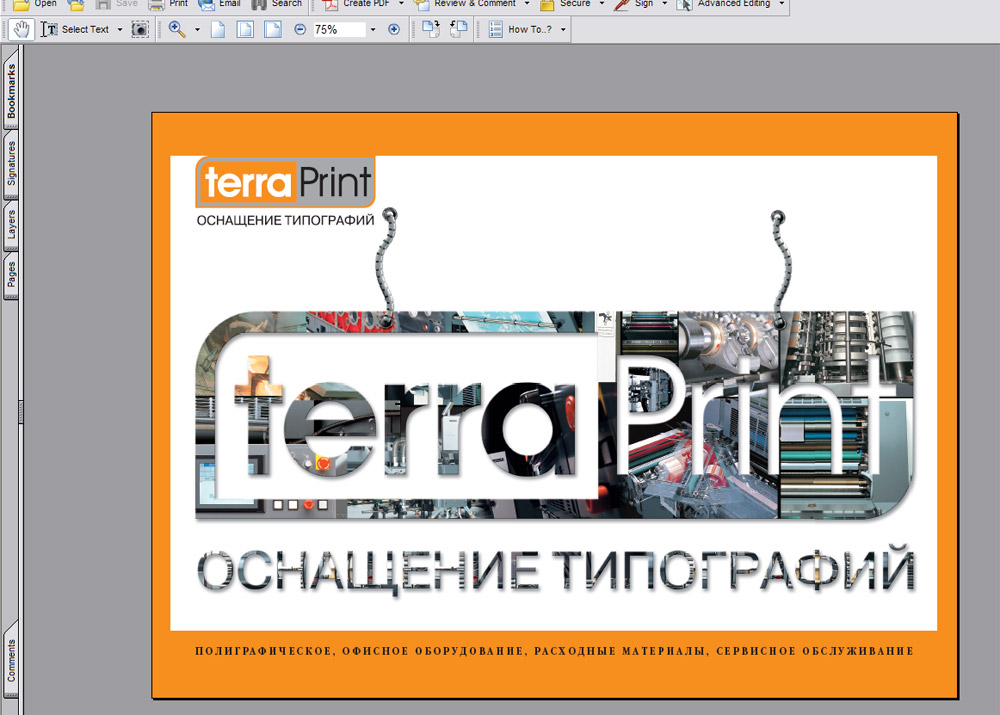Image resolution: width=1000 pixels, height=715 pixels.
Task: Rotate the page clockwise
Action: tap(431, 29)
